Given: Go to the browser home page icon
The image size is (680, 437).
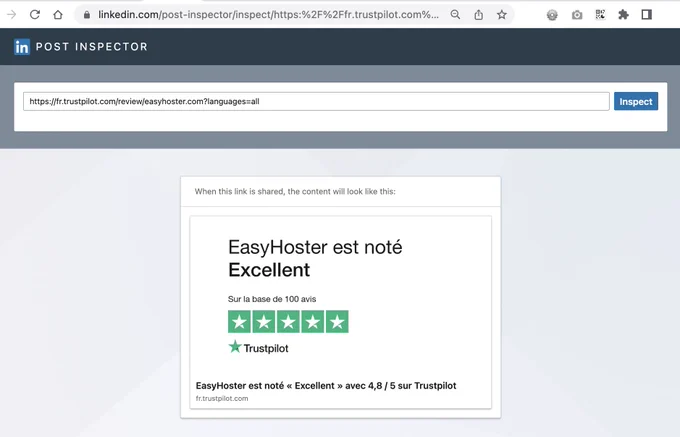Looking at the screenshot, I should (58, 15).
